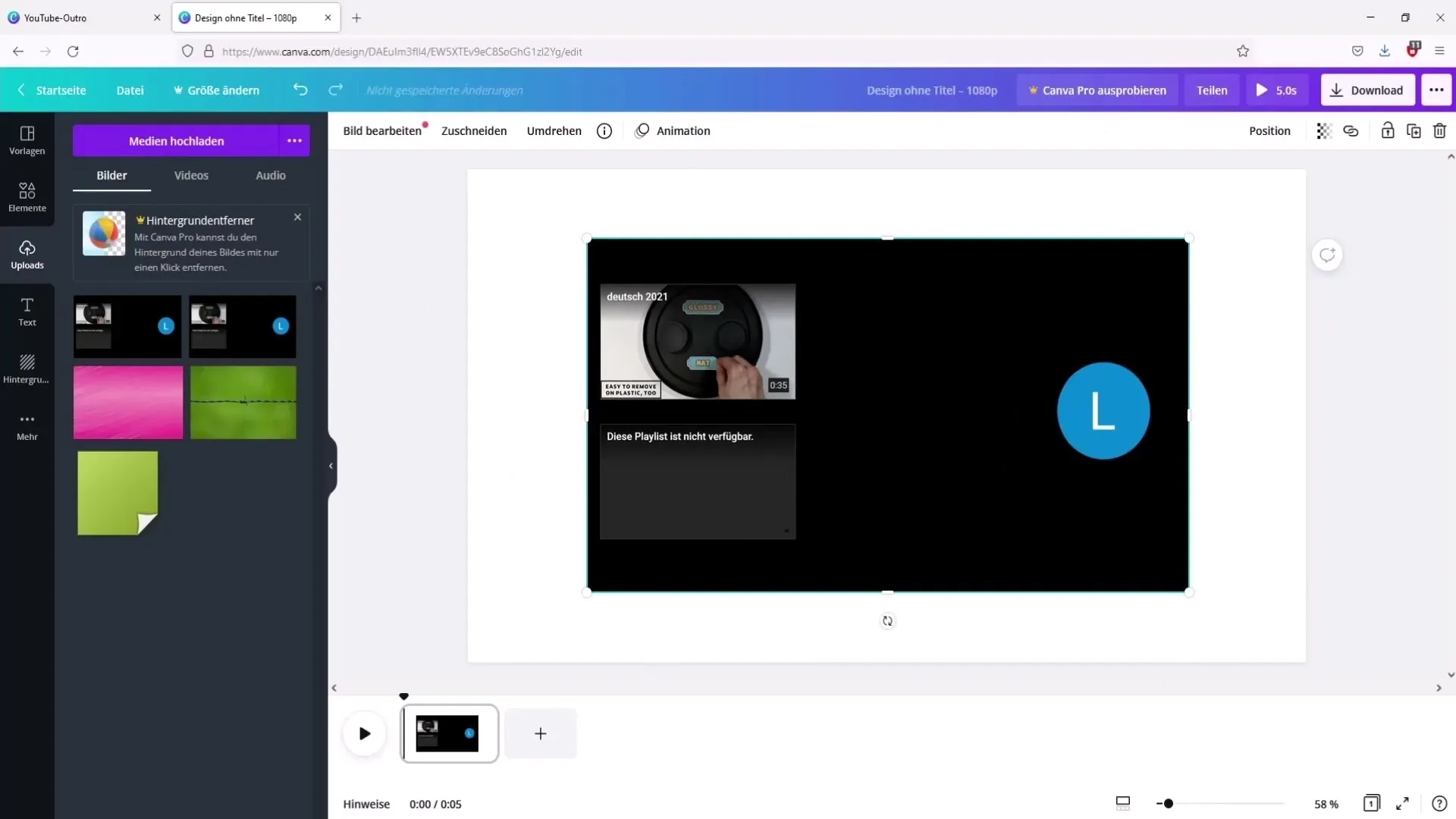1456x819 pixels.
Task: Click the Umdrehen (Flip) icon
Action: (x=553, y=131)
